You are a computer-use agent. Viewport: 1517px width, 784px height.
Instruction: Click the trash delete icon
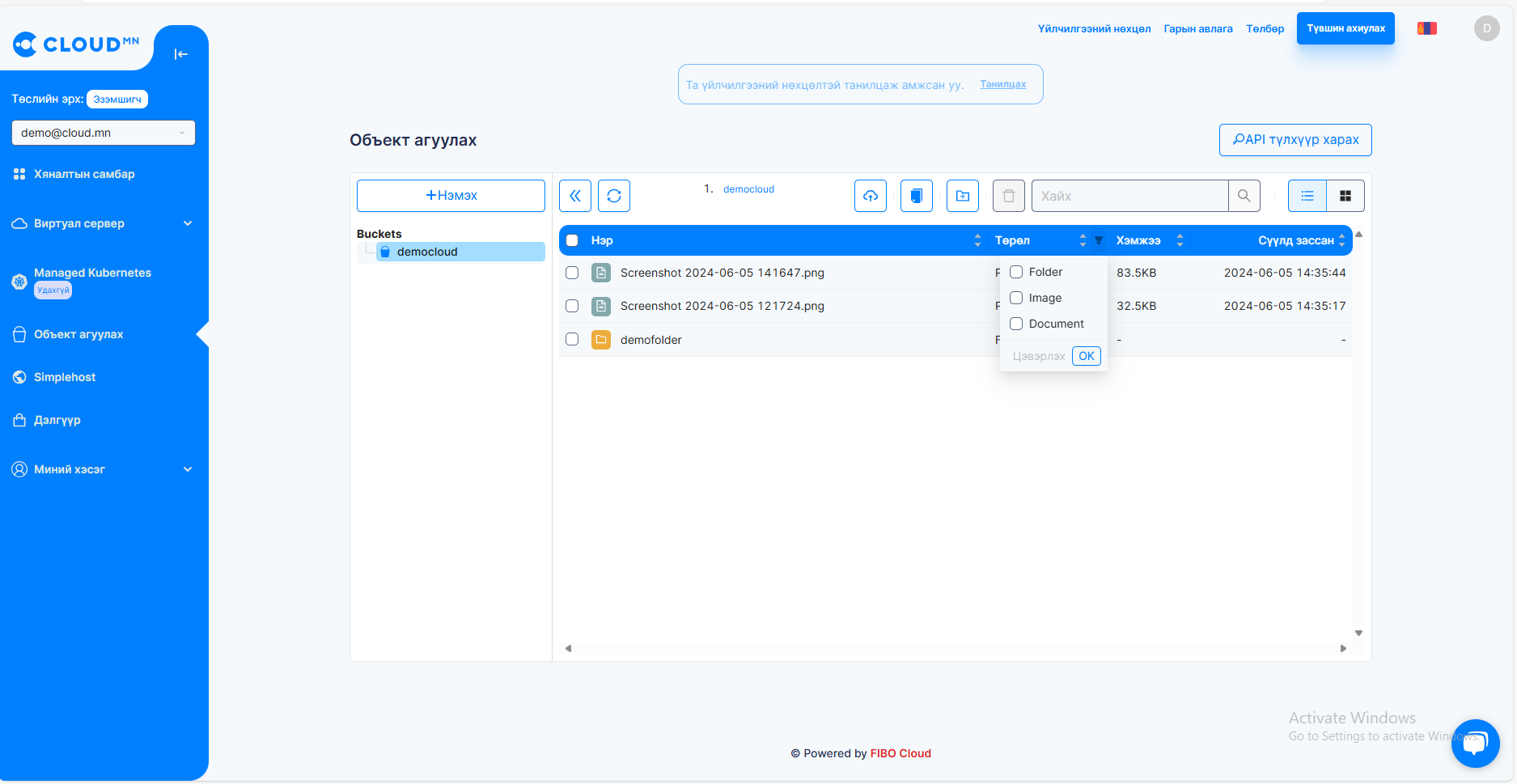point(1009,196)
